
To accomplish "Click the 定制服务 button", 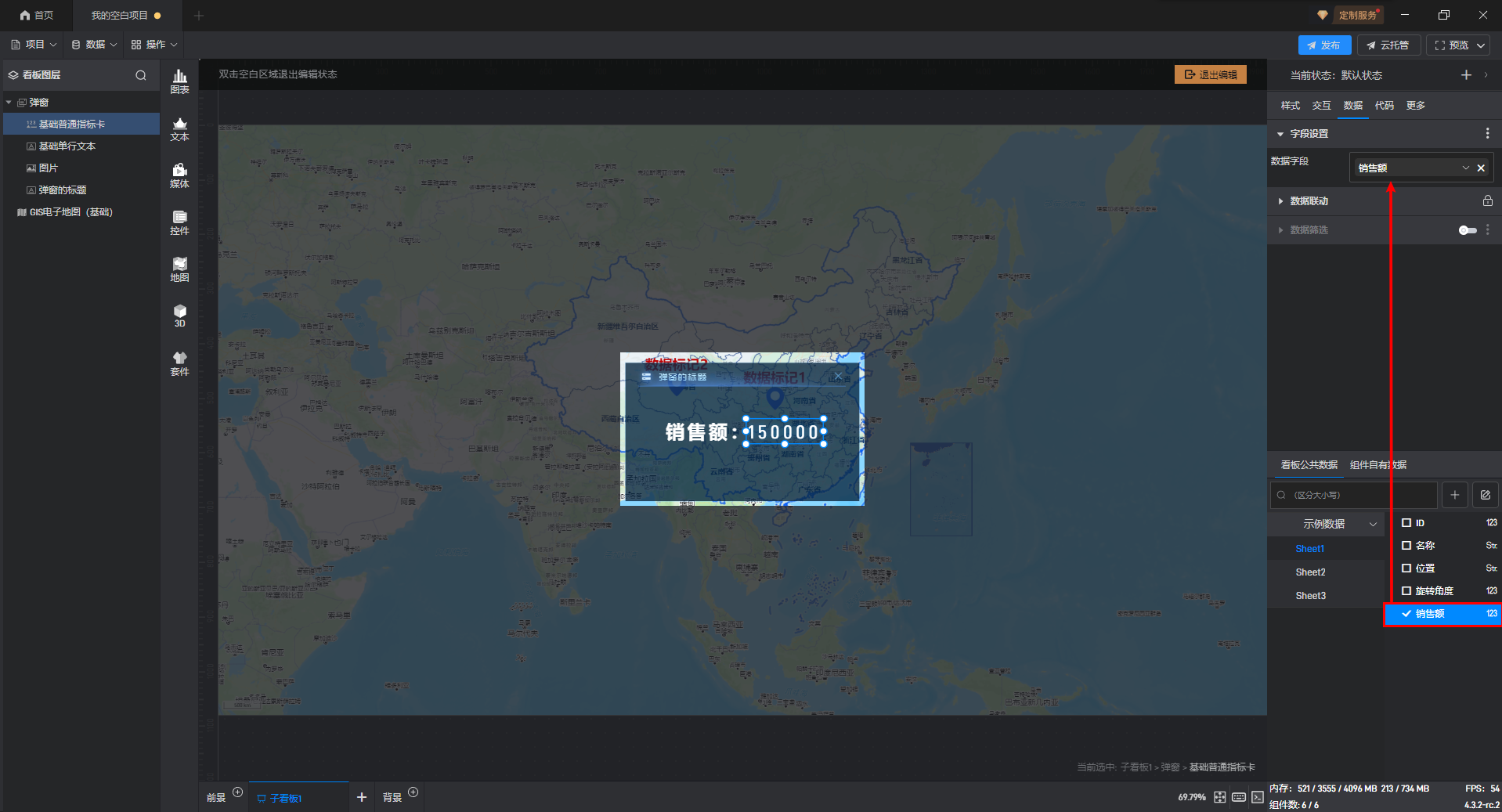I will click(x=1358, y=15).
